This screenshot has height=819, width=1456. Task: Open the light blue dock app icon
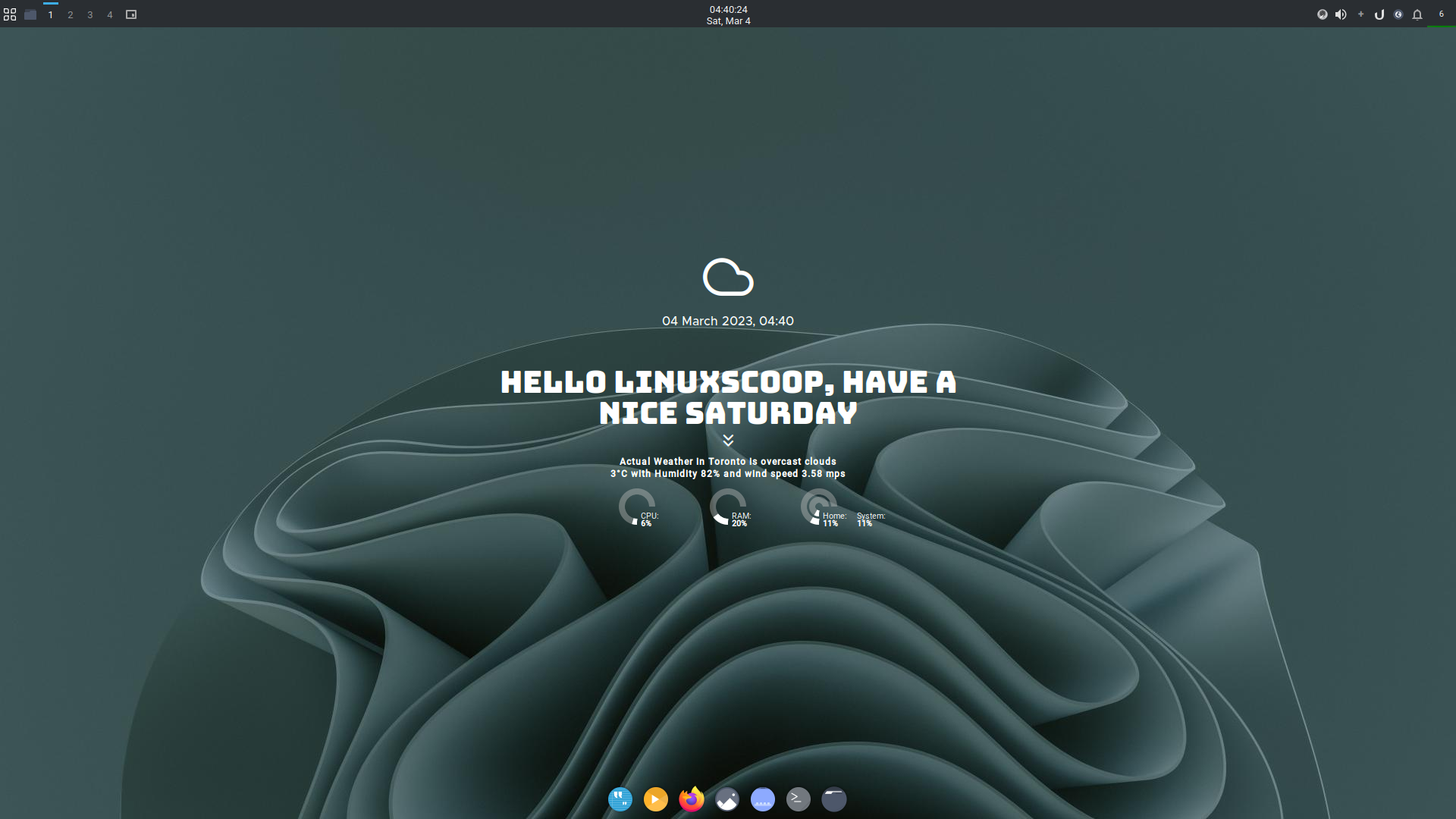[763, 799]
